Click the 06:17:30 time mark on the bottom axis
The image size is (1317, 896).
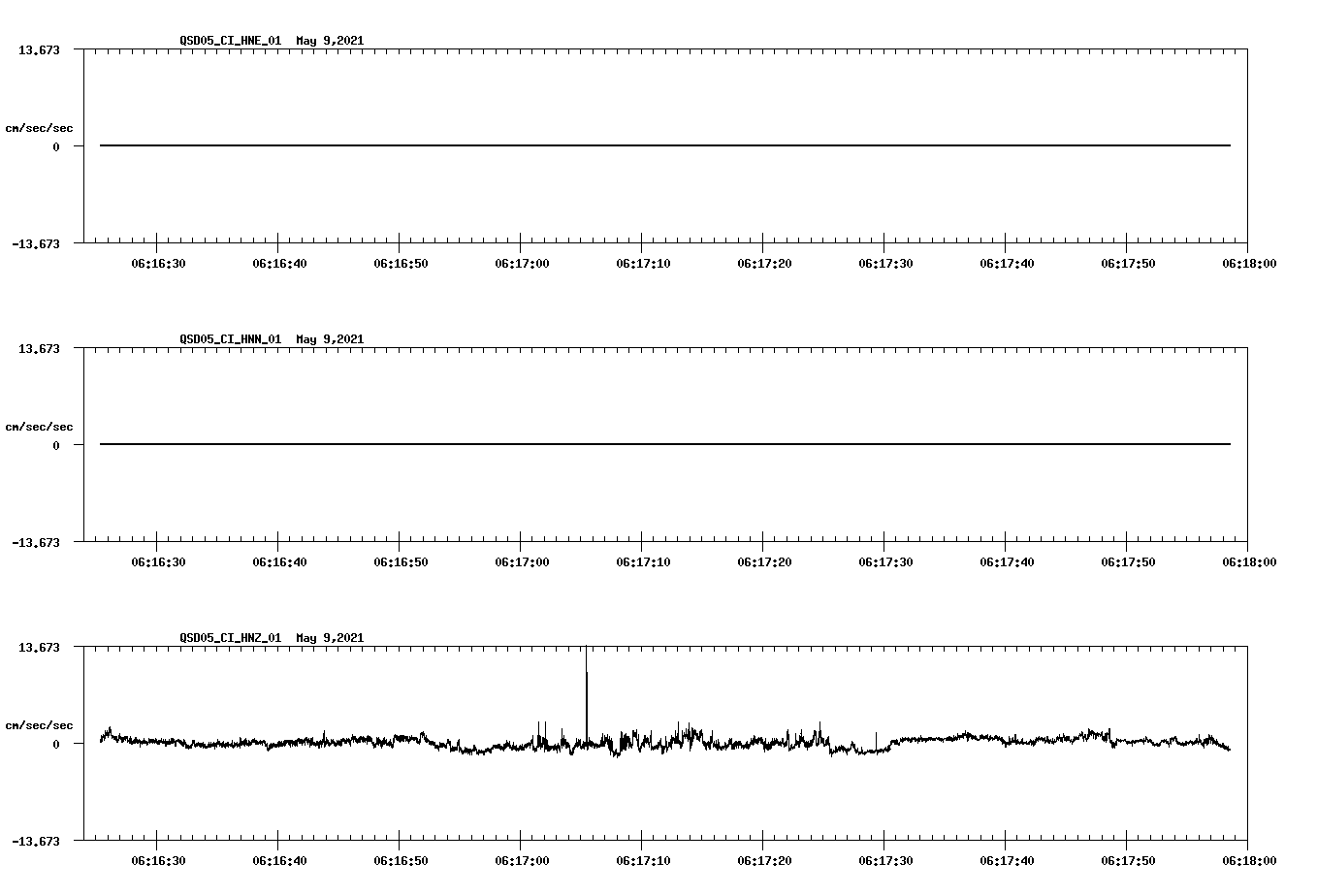tap(887, 859)
